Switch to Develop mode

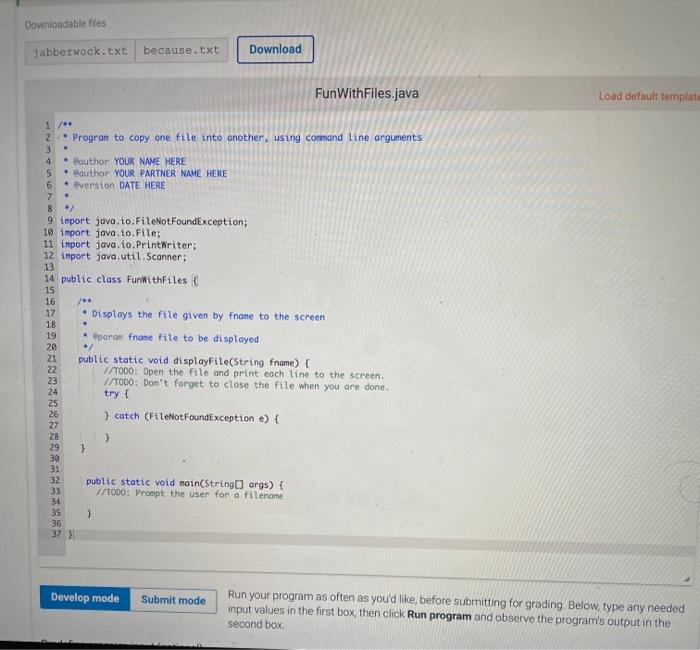coord(85,598)
